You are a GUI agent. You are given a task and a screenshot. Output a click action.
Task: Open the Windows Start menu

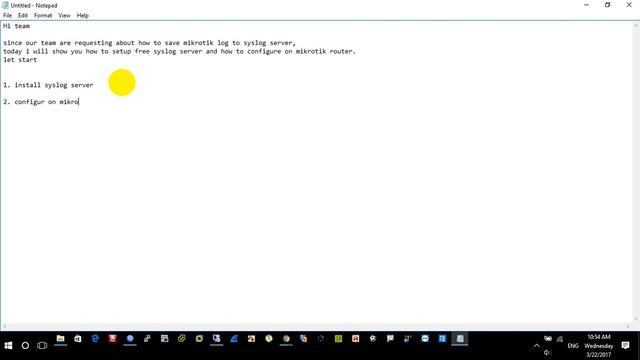click(x=8, y=346)
